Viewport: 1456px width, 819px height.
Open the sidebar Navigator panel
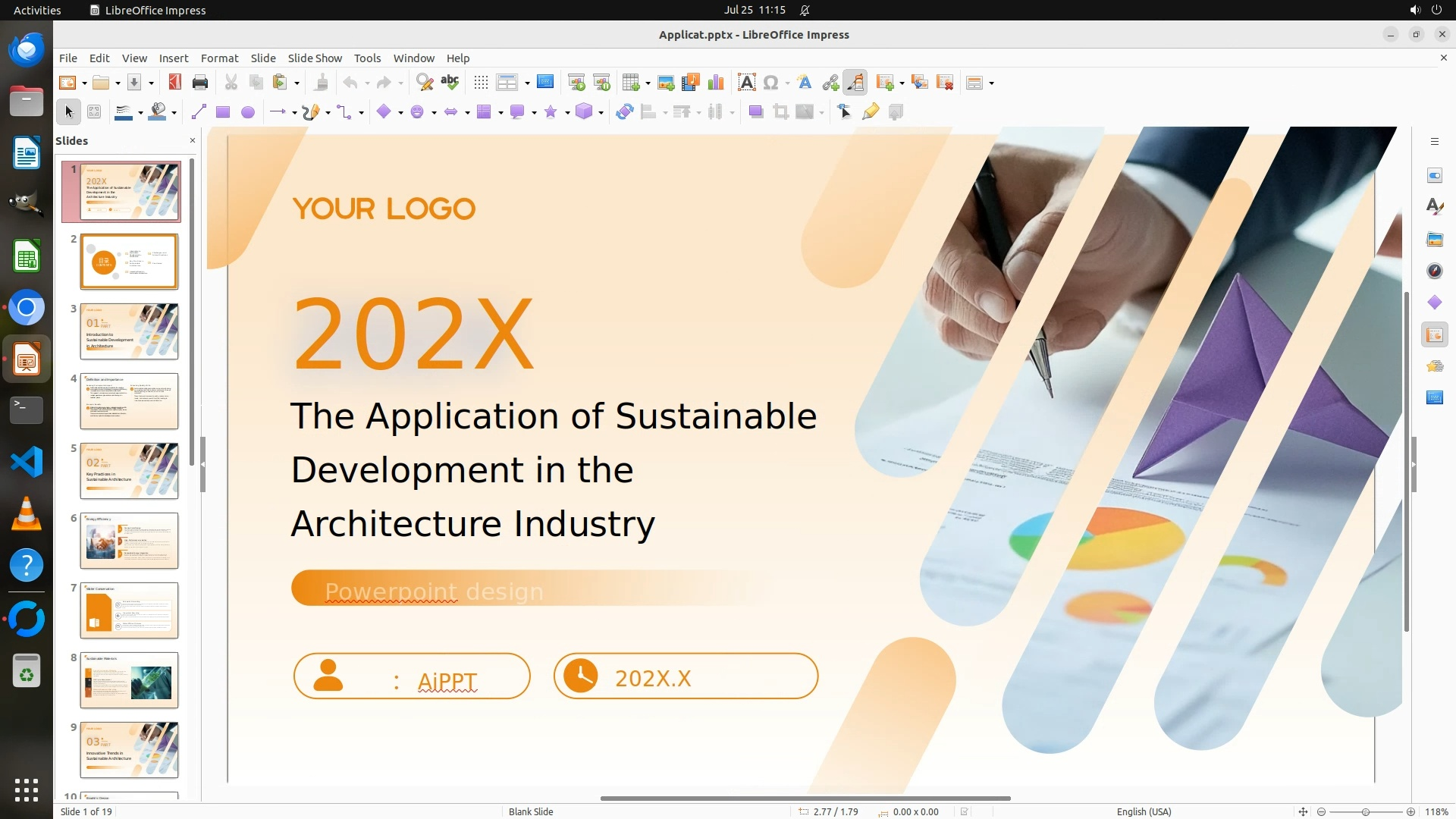click(1434, 271)
